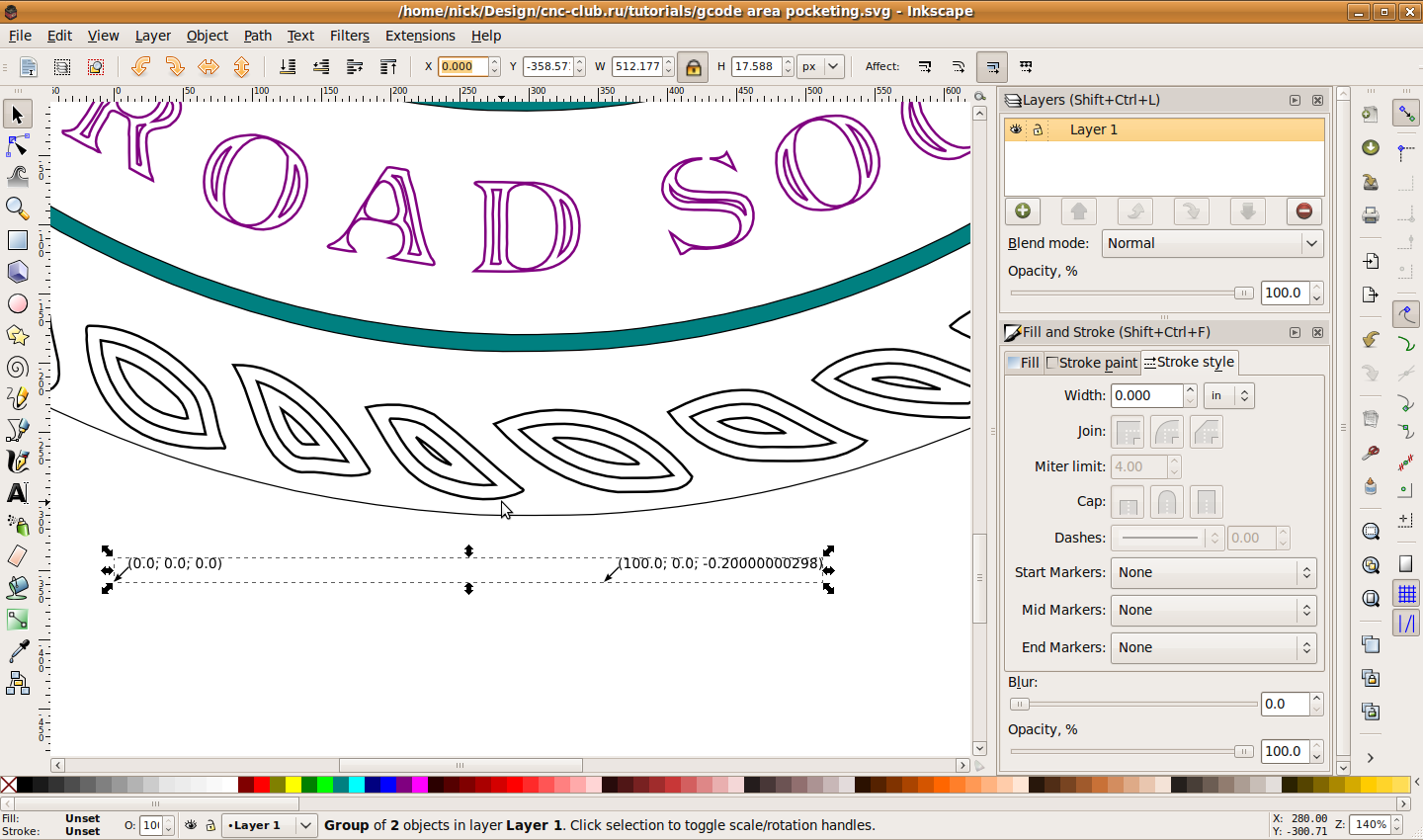Click the add new layer button
1423x840 pixels.
click(1022, 210)
